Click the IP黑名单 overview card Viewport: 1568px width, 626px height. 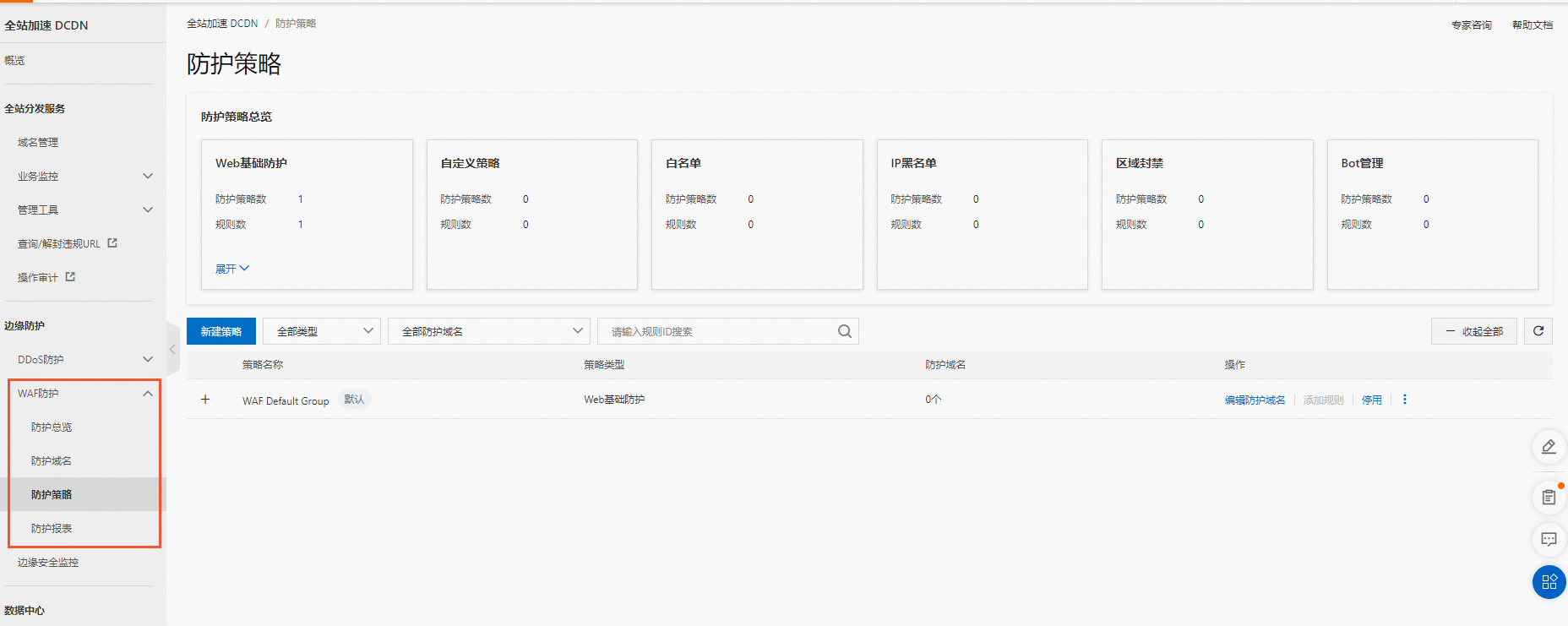[x=983, y=215]
